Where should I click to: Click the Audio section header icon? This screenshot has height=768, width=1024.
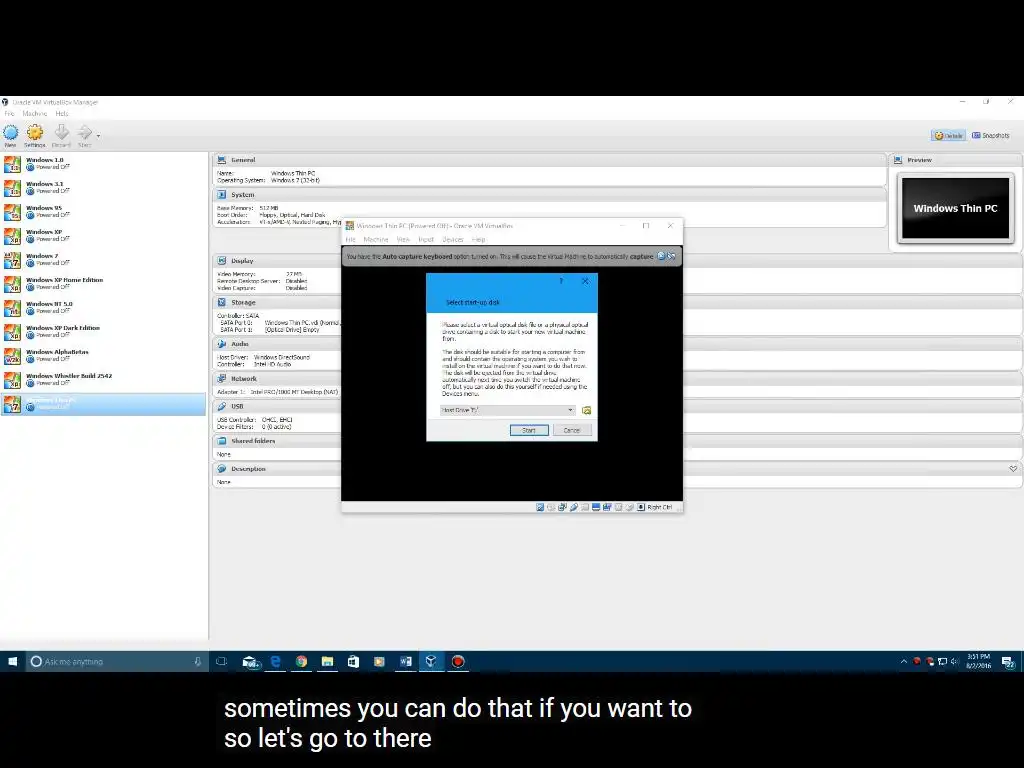tap(221, 344)
